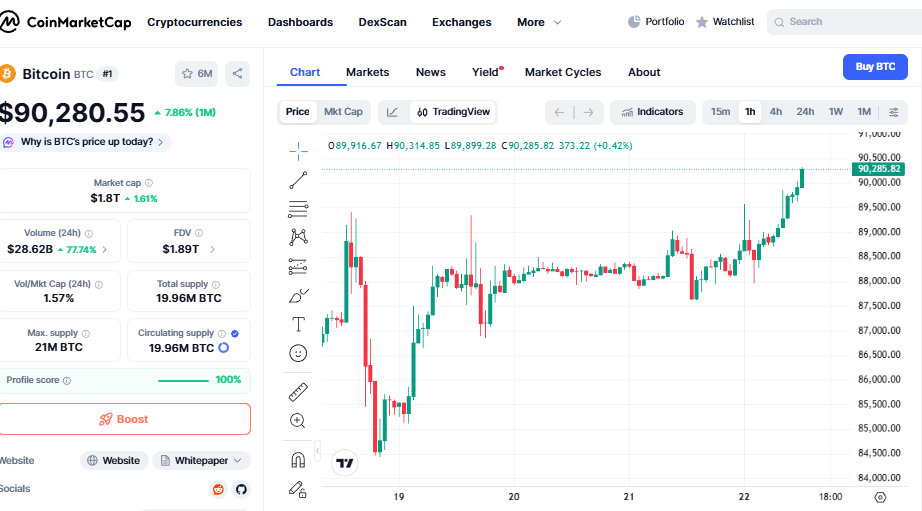The height and width of the screenshot is (511, 922).
Task: Expand the Whitepaper dropdown
Action: [202, 460]
